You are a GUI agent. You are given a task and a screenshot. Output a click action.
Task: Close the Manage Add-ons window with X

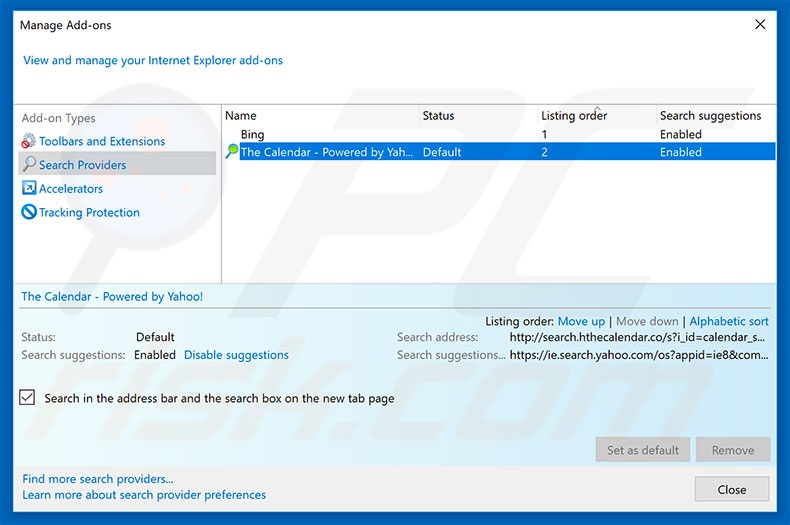[760, 24]
